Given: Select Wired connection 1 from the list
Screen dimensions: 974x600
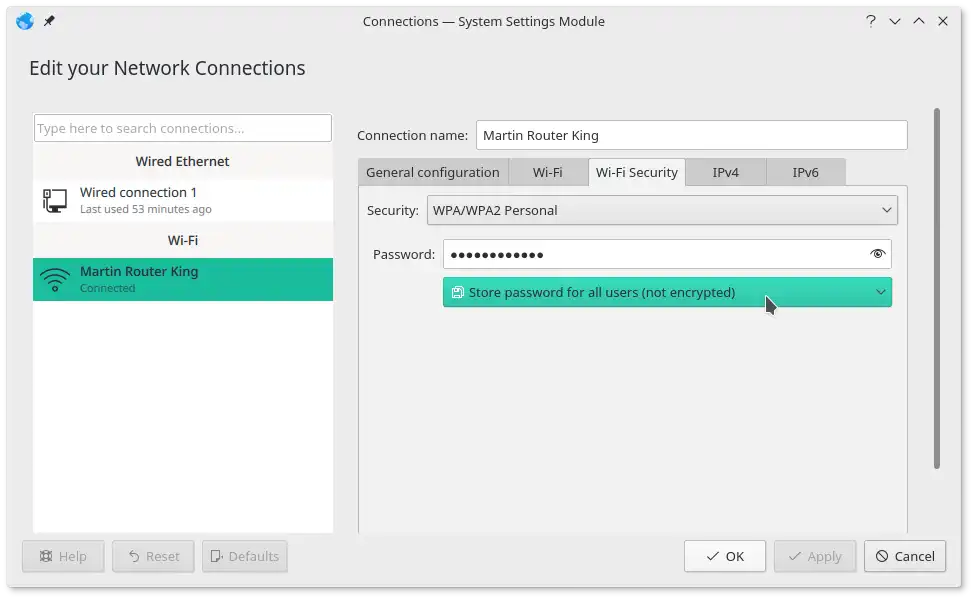Looking at the screenshot, I should pos(183,199).
